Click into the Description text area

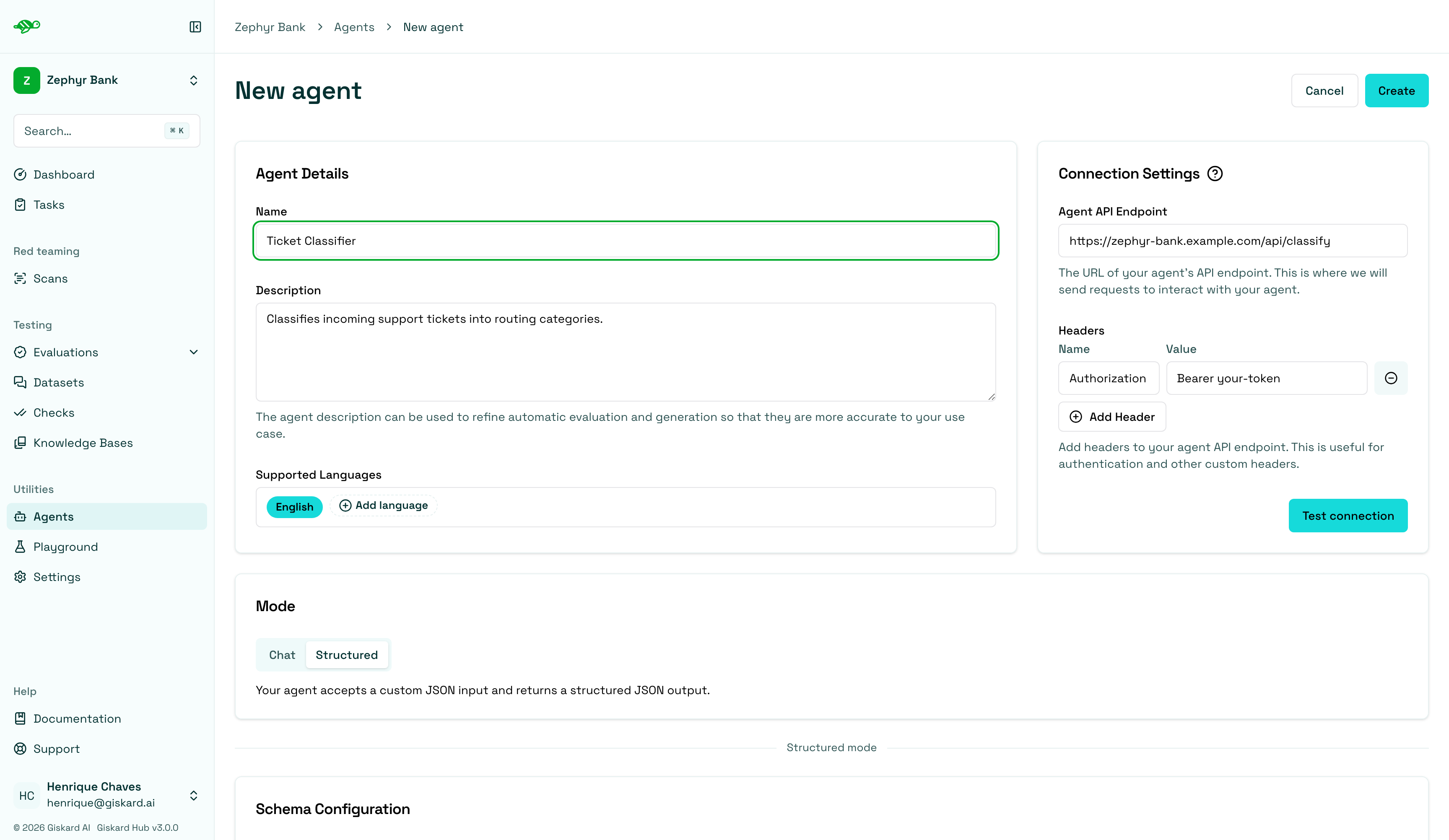626,352
